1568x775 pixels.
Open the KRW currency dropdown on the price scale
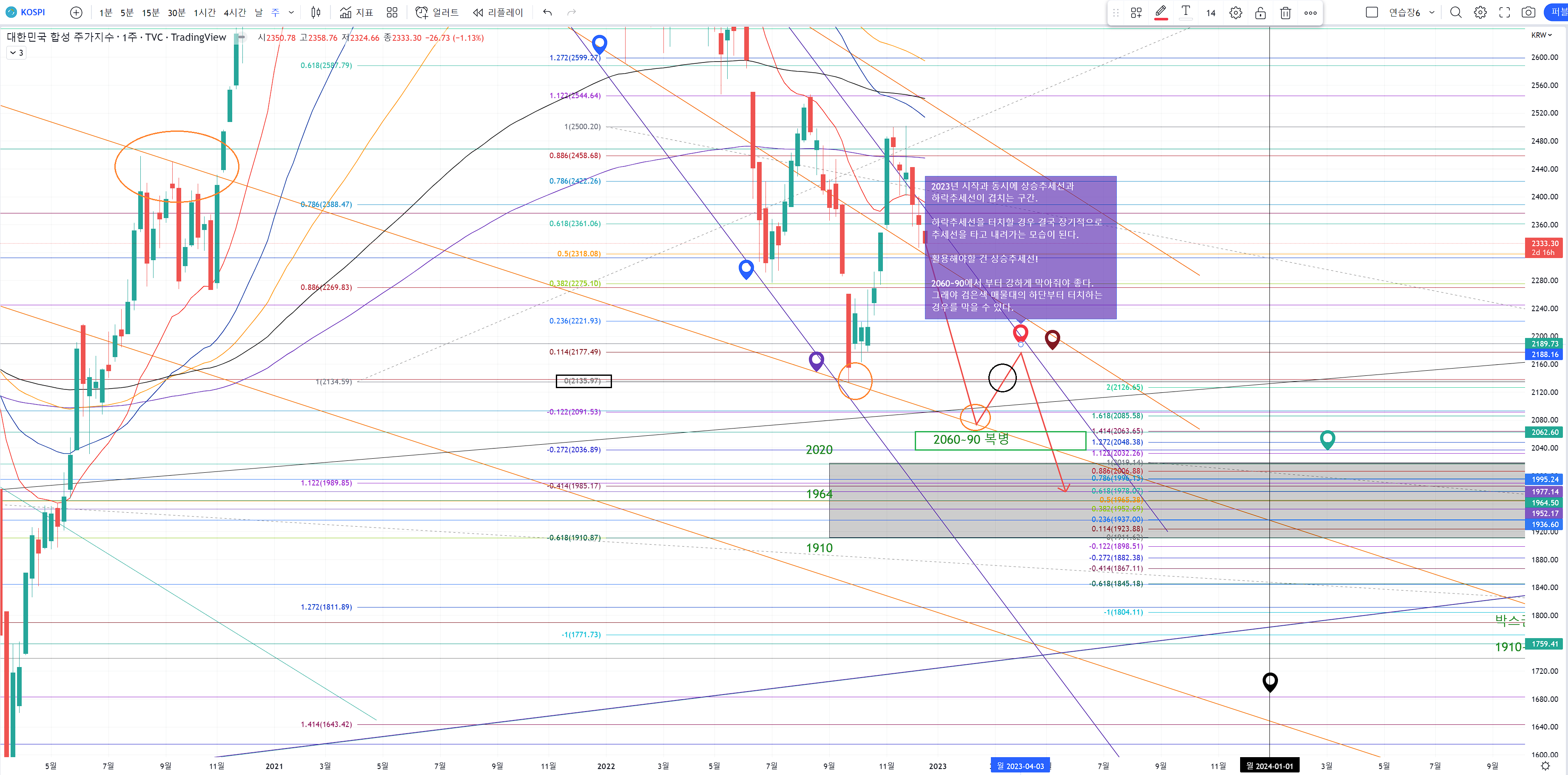(x=1541, y=35)
